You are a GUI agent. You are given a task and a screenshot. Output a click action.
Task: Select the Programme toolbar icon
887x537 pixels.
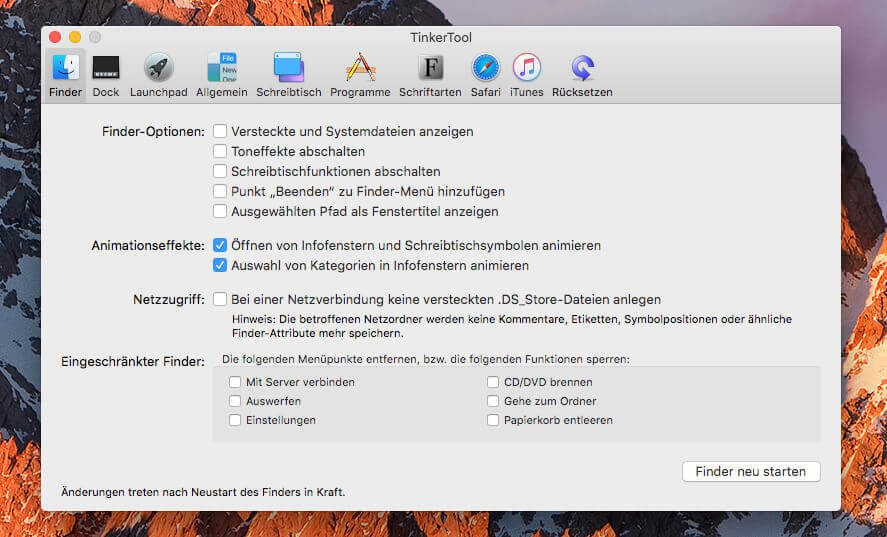tap(360, 68)
